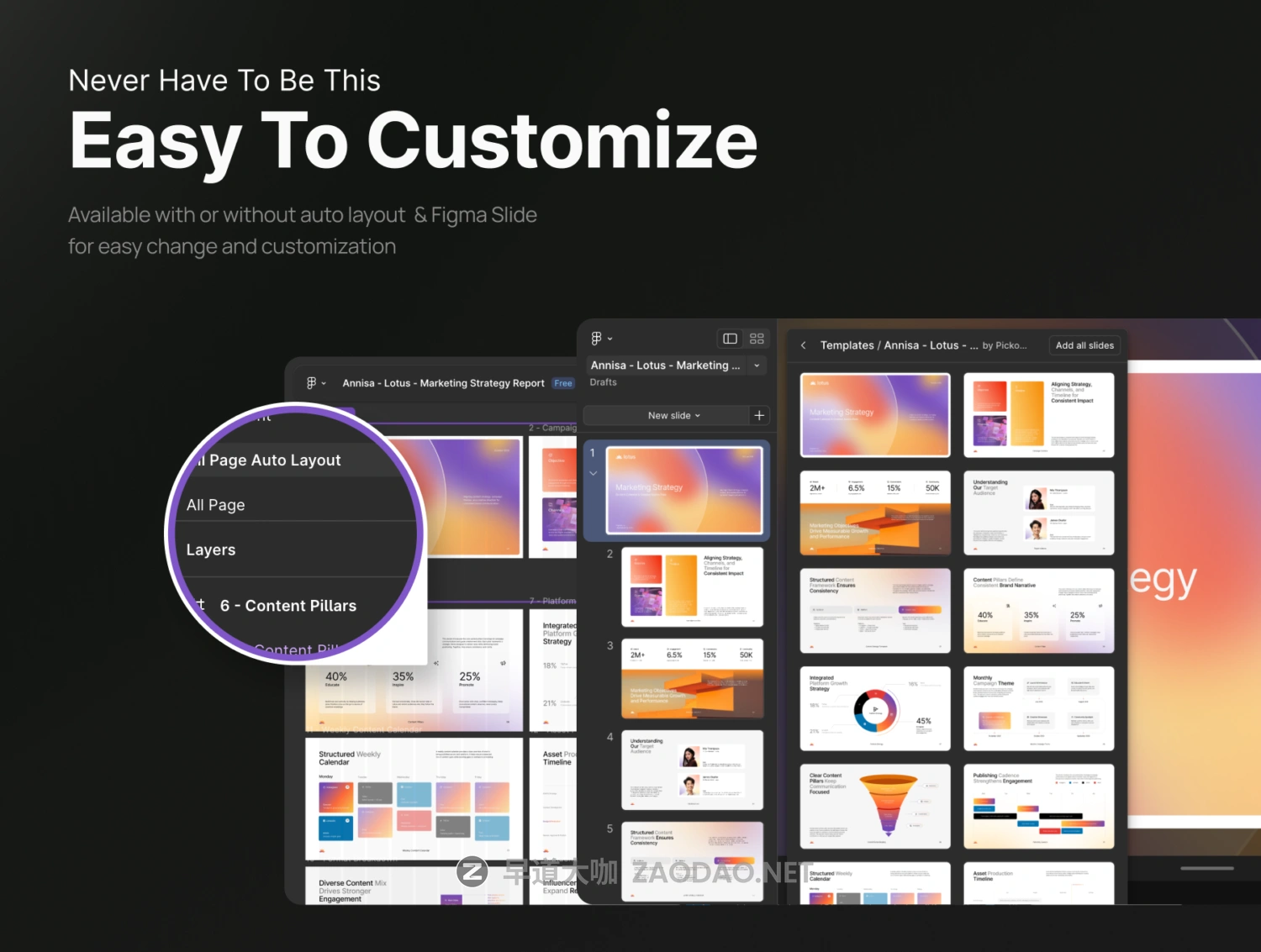Switch to single slide view icon

[730, 339]
